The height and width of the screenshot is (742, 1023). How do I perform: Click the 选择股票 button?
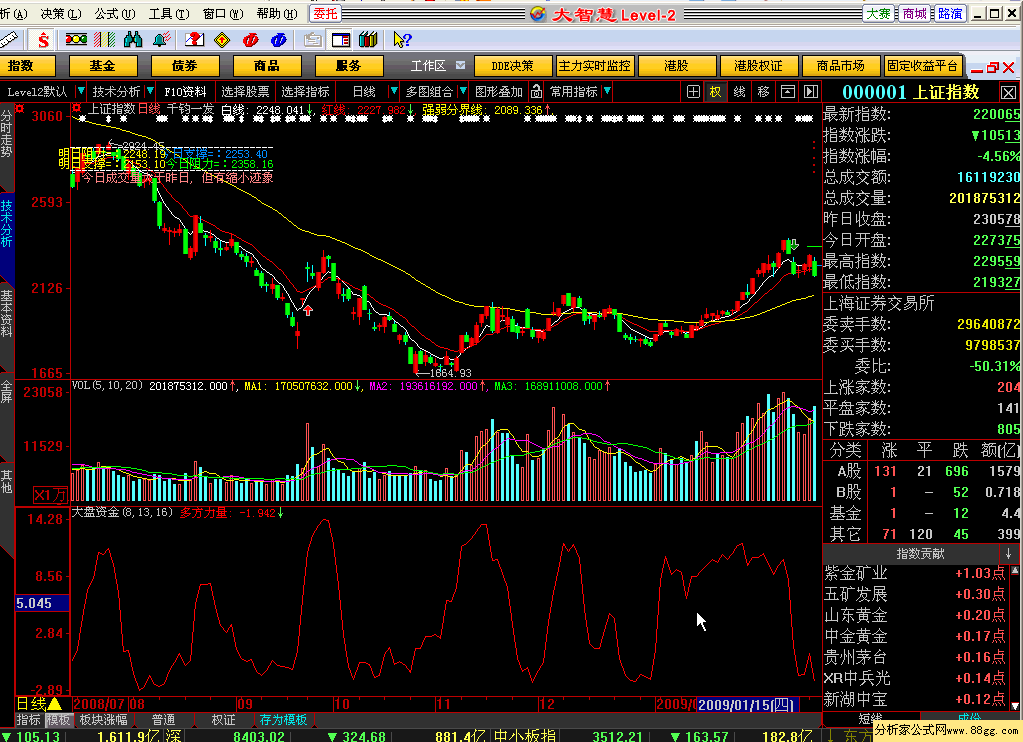245,91
